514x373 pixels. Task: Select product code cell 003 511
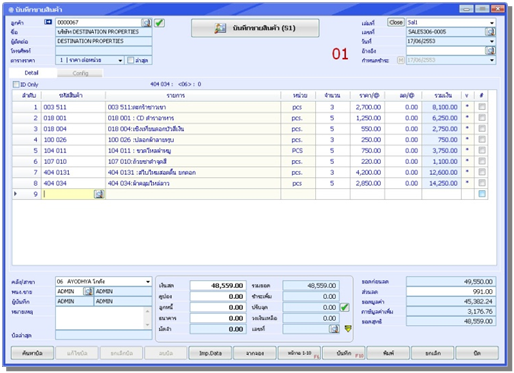tap(73, 107)
